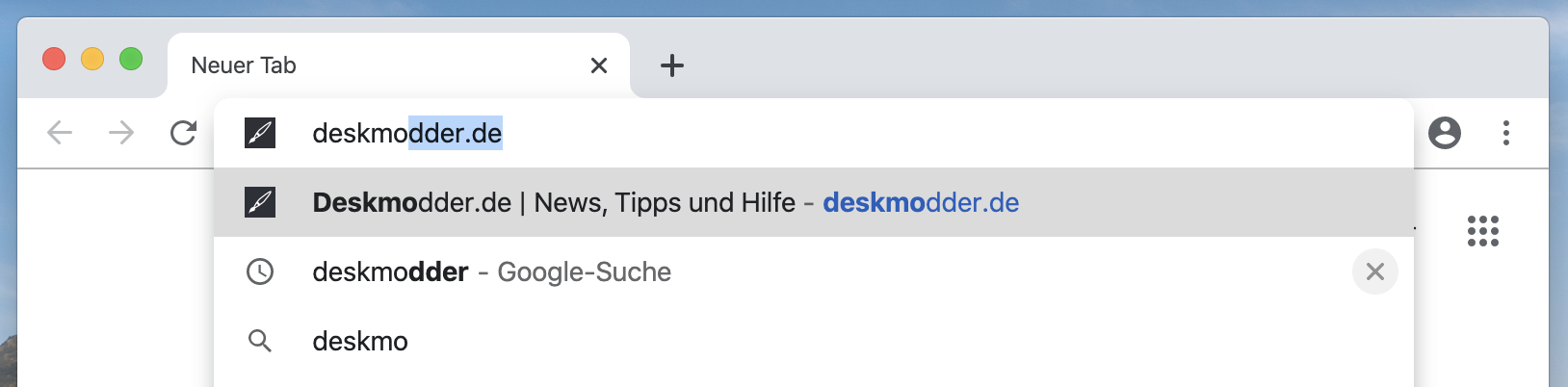Viewport: 1568px width, 387px height.
Task: Reload the page with the refresh icon
Action: click(183, 132)
